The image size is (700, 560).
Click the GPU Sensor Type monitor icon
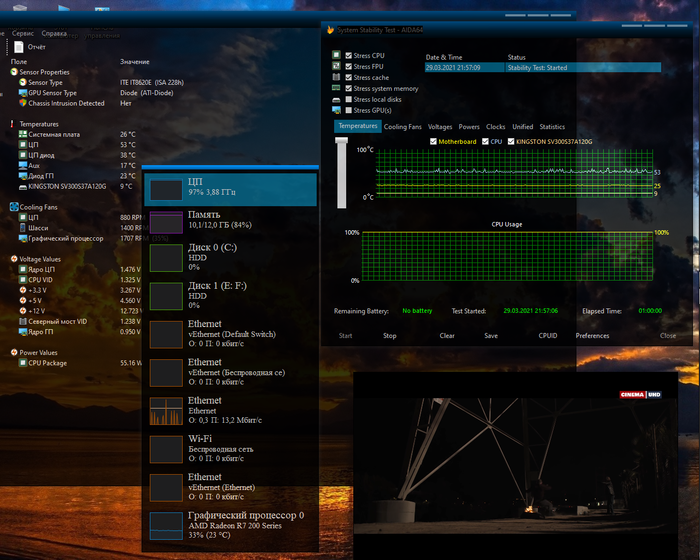(x=23, y=93)
